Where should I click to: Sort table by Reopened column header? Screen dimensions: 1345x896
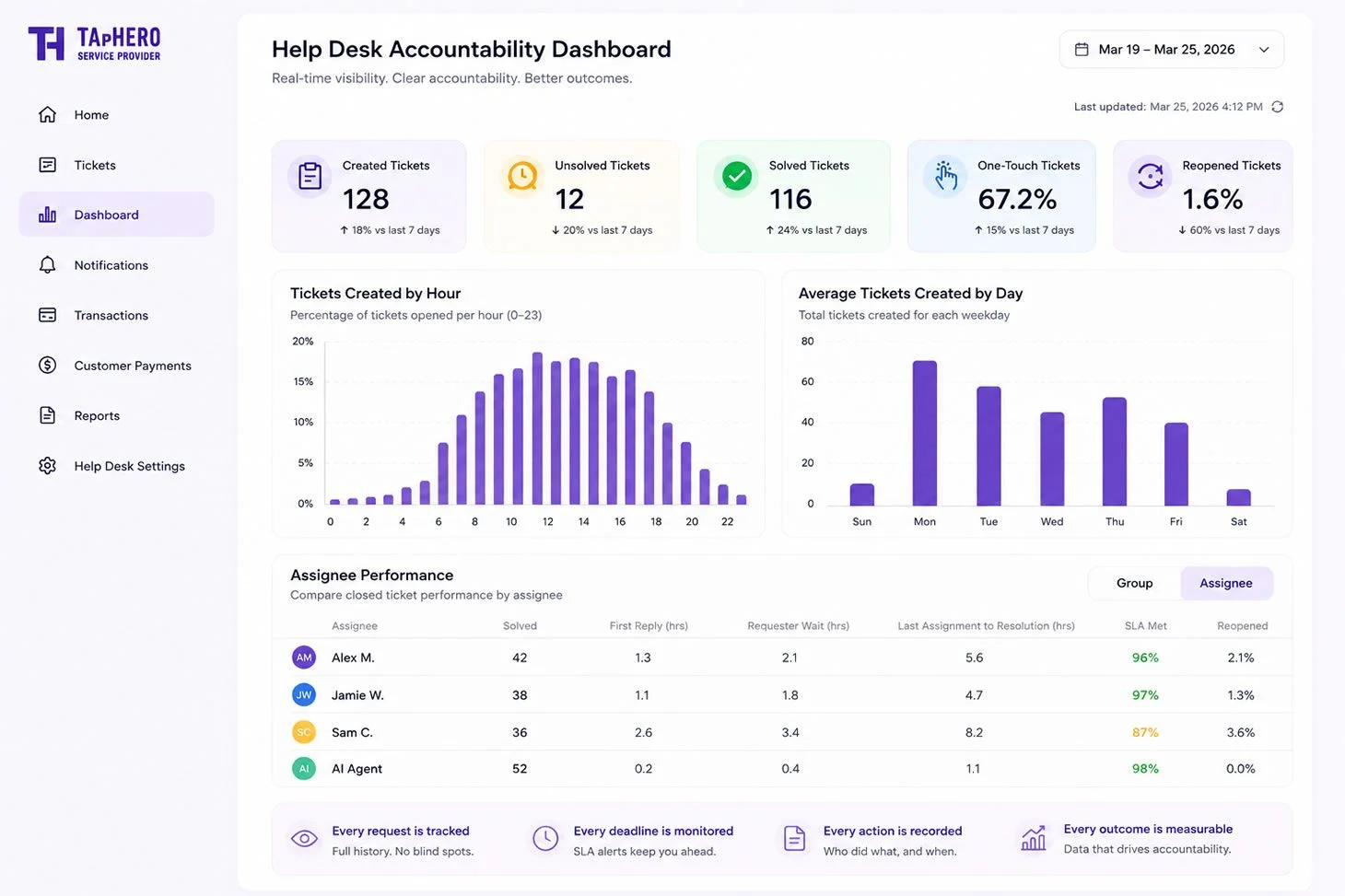1242,626
